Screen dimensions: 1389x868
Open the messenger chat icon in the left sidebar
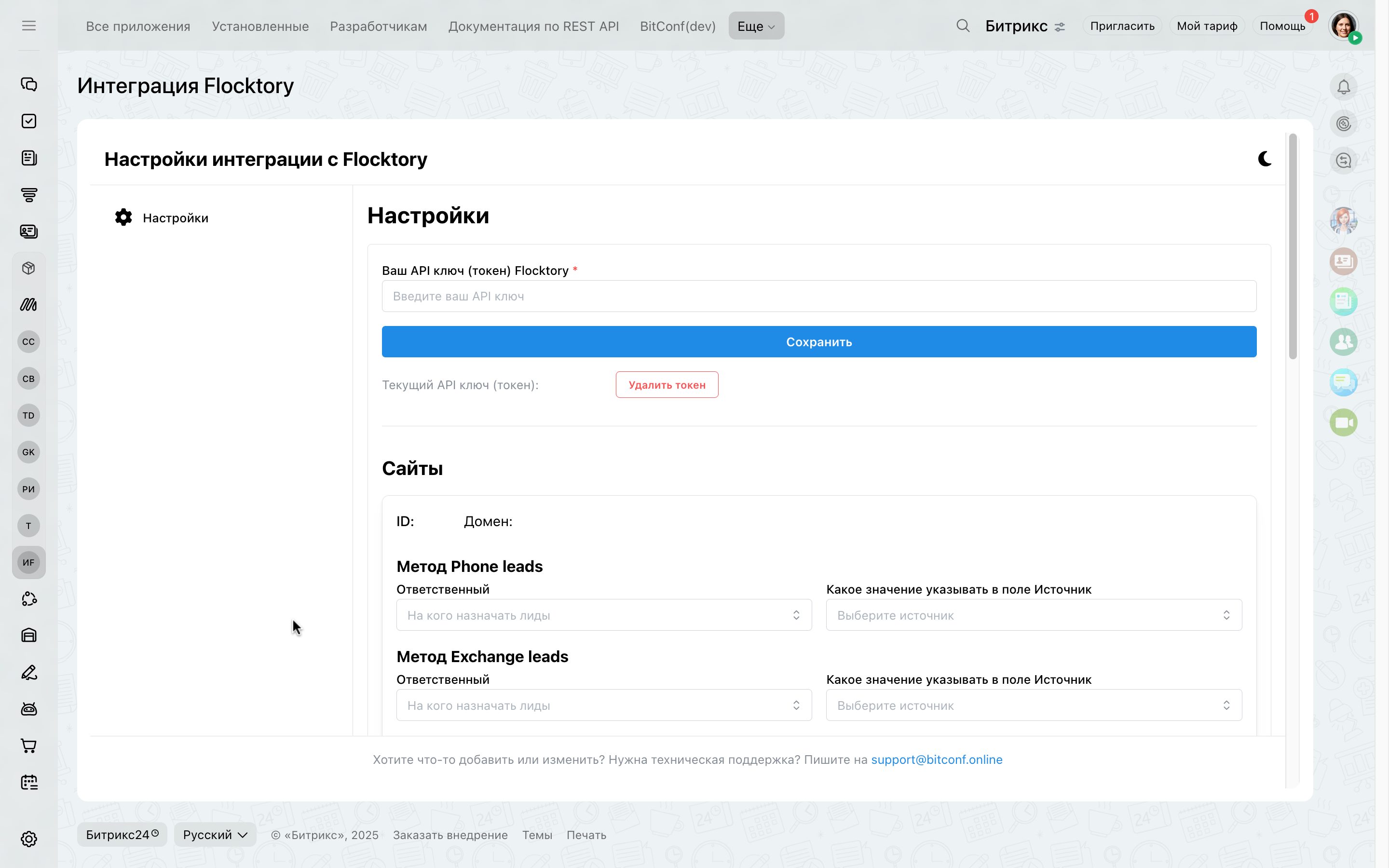(29, 84)
